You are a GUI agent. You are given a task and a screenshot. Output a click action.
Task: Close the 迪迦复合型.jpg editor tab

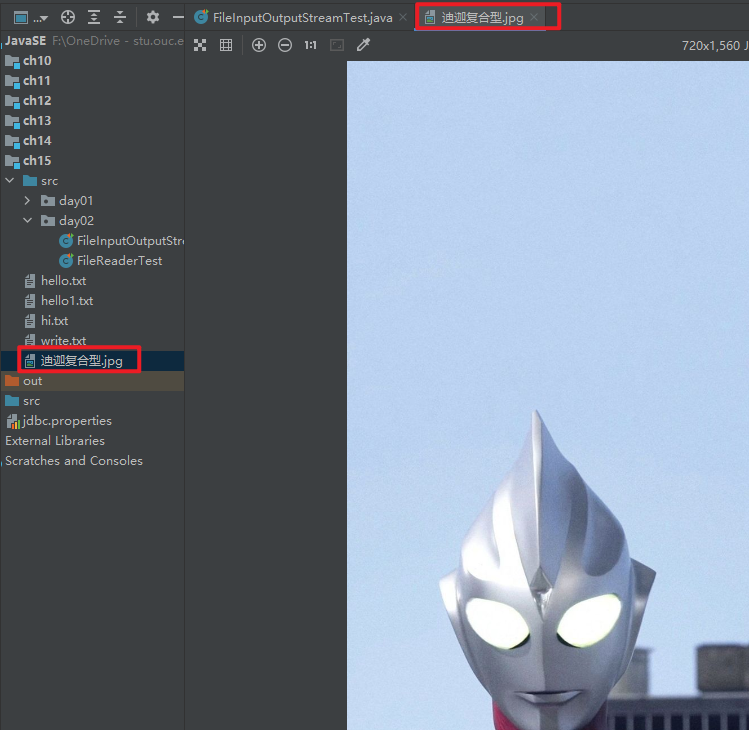click(x=534, y=18)
